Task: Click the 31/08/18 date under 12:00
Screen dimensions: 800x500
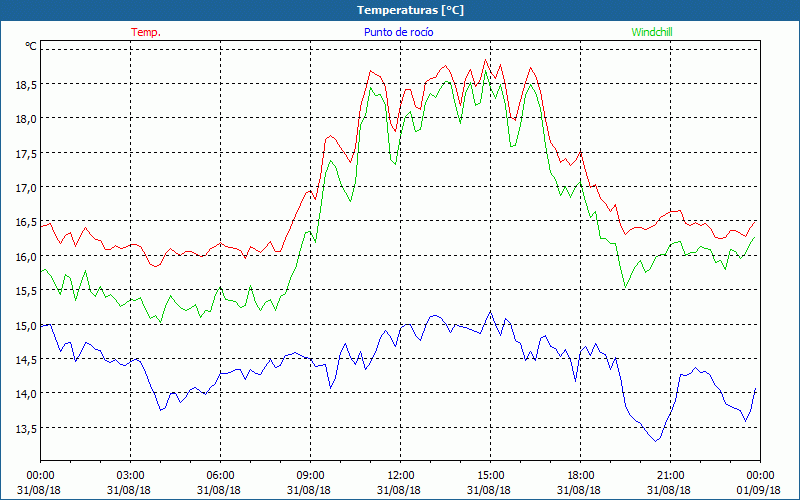Action: (399, 490)
